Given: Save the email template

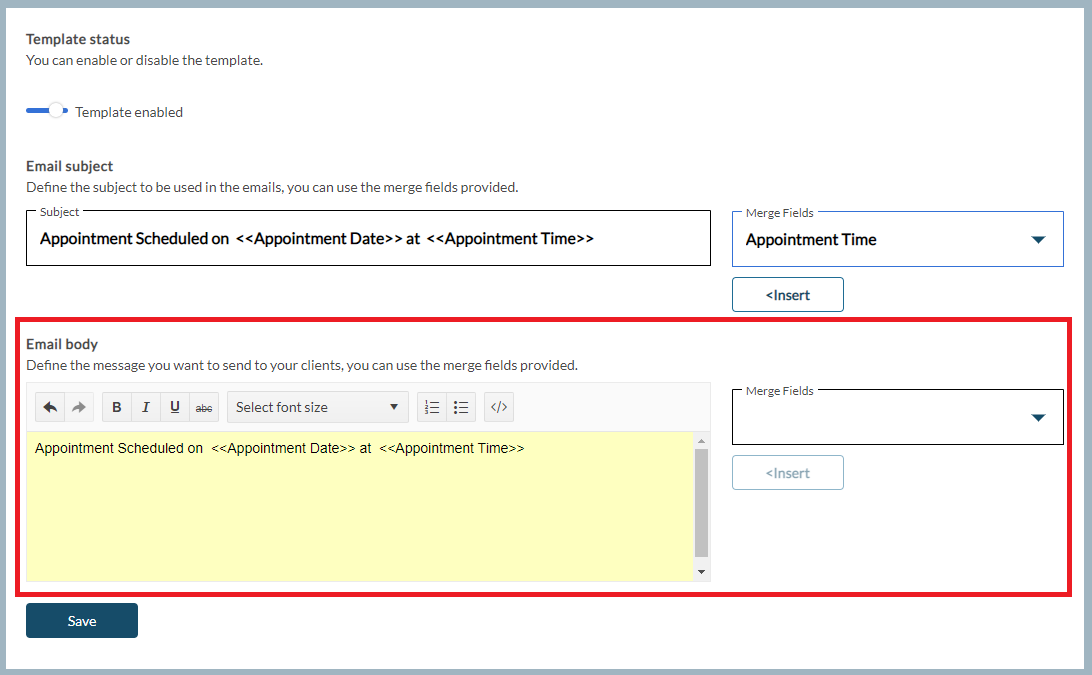Looking at the screenshot, I should pos(82,621).
